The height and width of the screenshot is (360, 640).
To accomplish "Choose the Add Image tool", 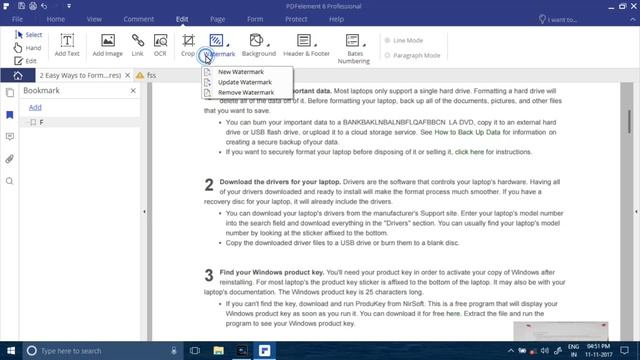I will click(x=107, y=45).
